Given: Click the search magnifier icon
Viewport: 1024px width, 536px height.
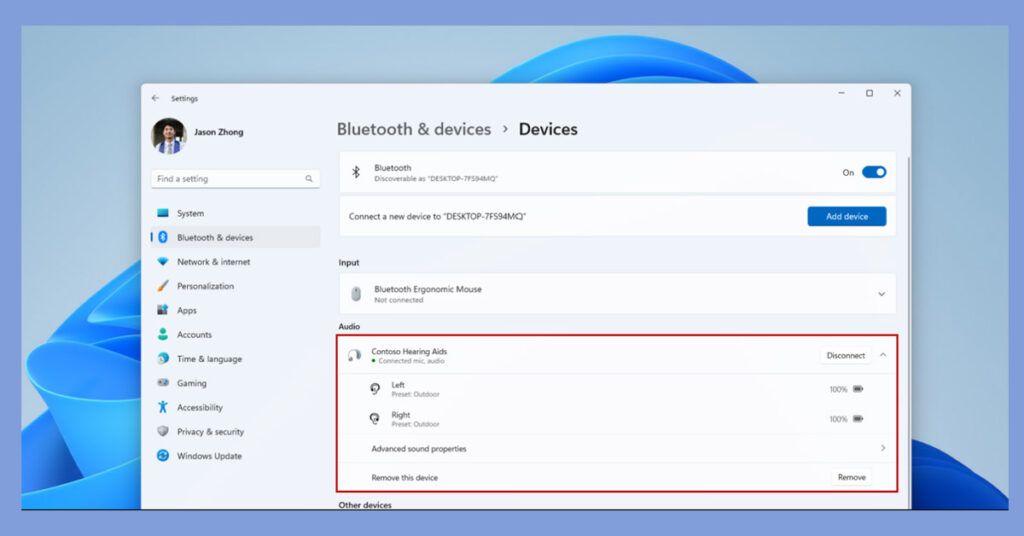Looking at the screenshot, I should pyautogui.click(x=309, y=179).
